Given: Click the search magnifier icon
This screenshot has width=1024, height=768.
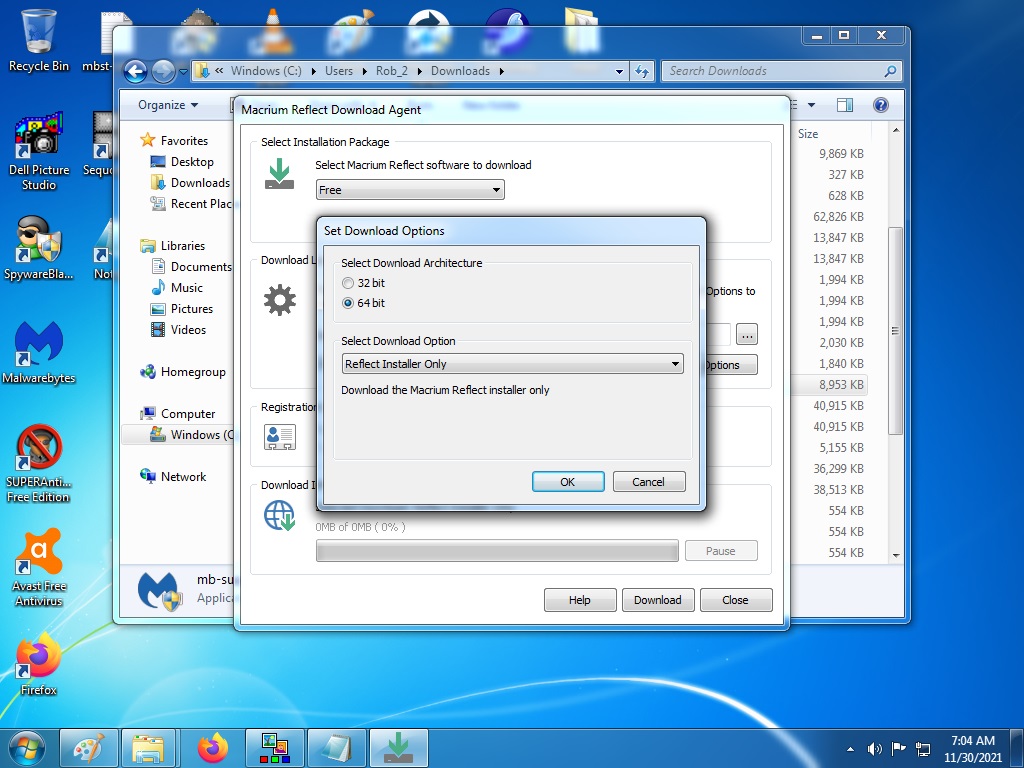Looking at the screenshot, I should [890, 71].
